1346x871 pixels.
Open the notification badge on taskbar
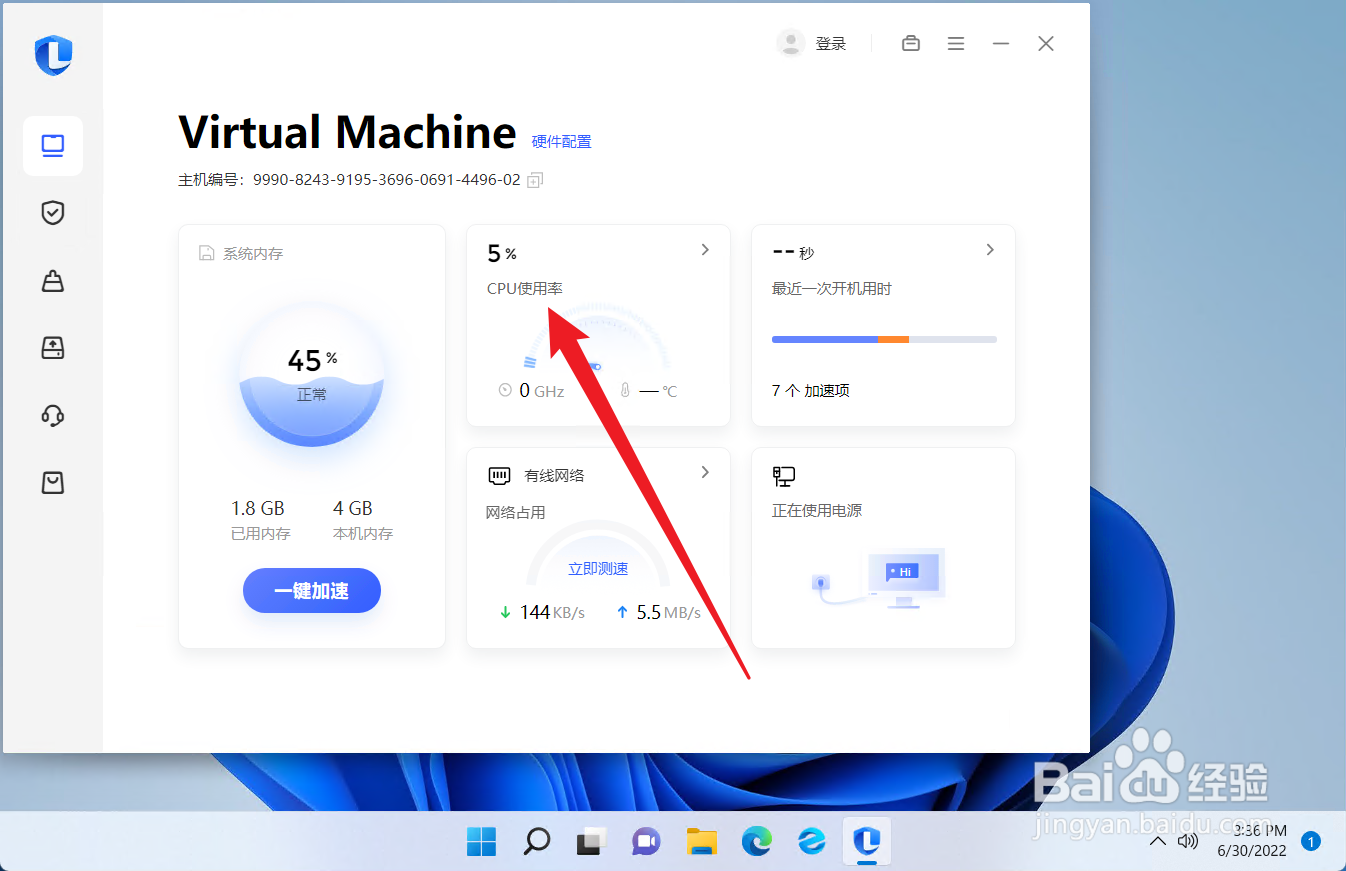tap(1311, 842)
